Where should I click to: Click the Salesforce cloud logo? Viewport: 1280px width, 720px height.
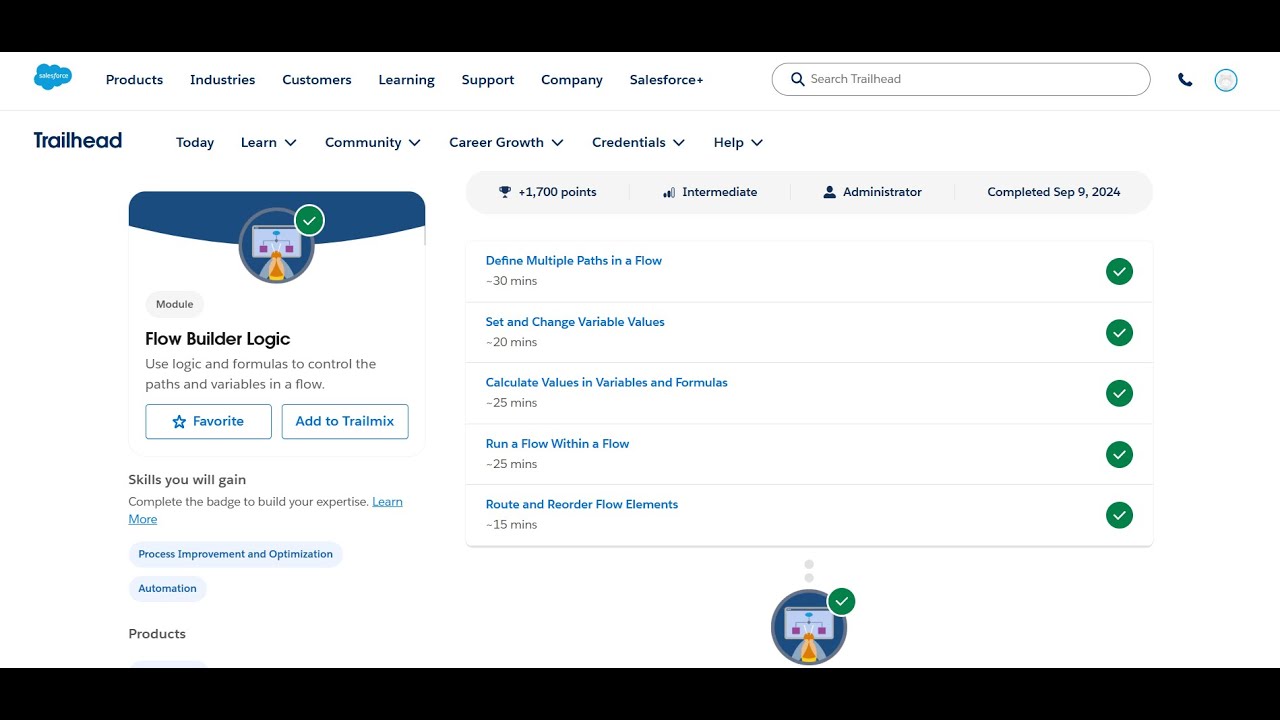(53, 77)
